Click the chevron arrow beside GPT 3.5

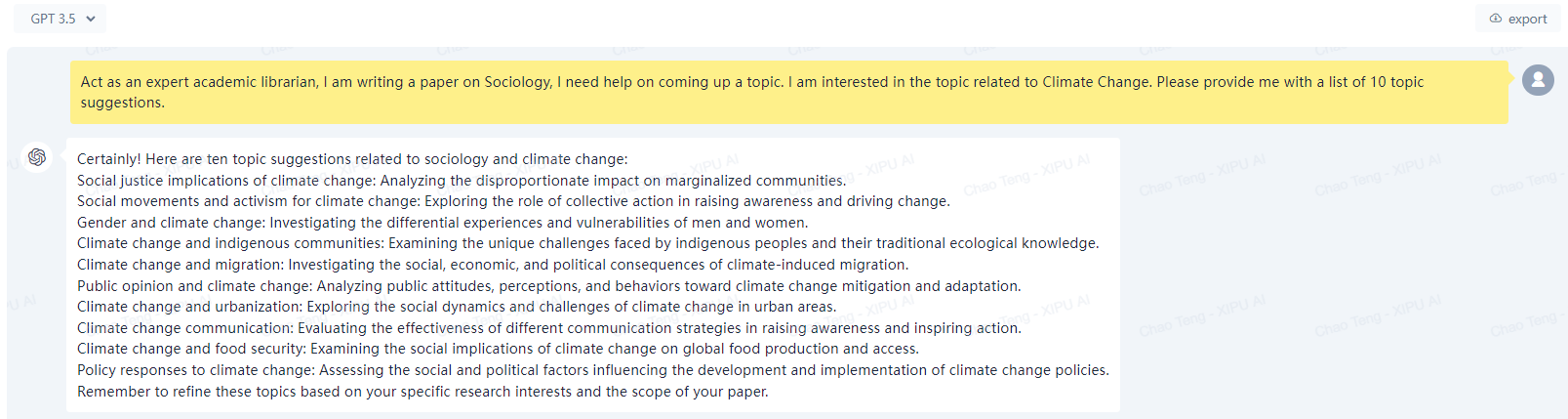click(91, 19)
